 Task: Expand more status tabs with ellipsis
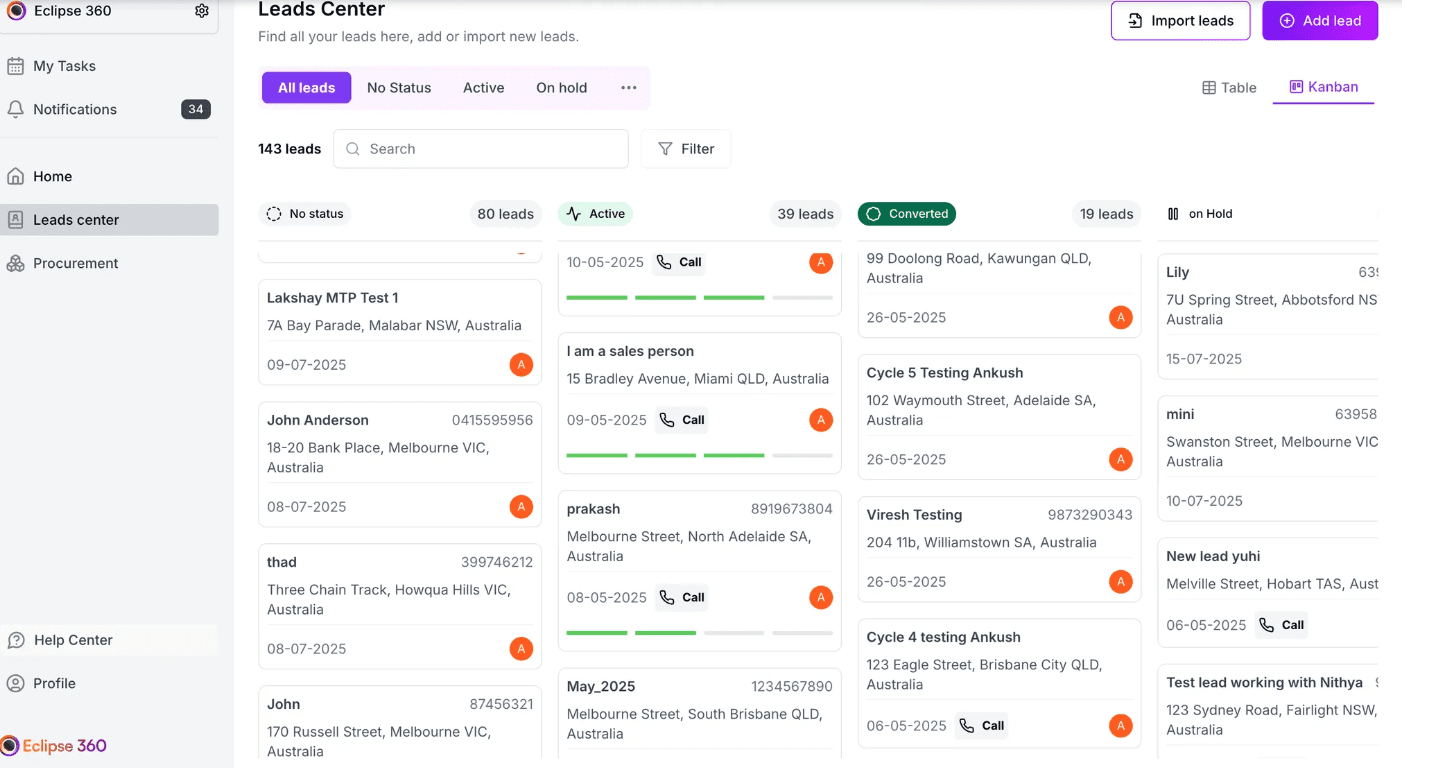click(x=628, y=88)
